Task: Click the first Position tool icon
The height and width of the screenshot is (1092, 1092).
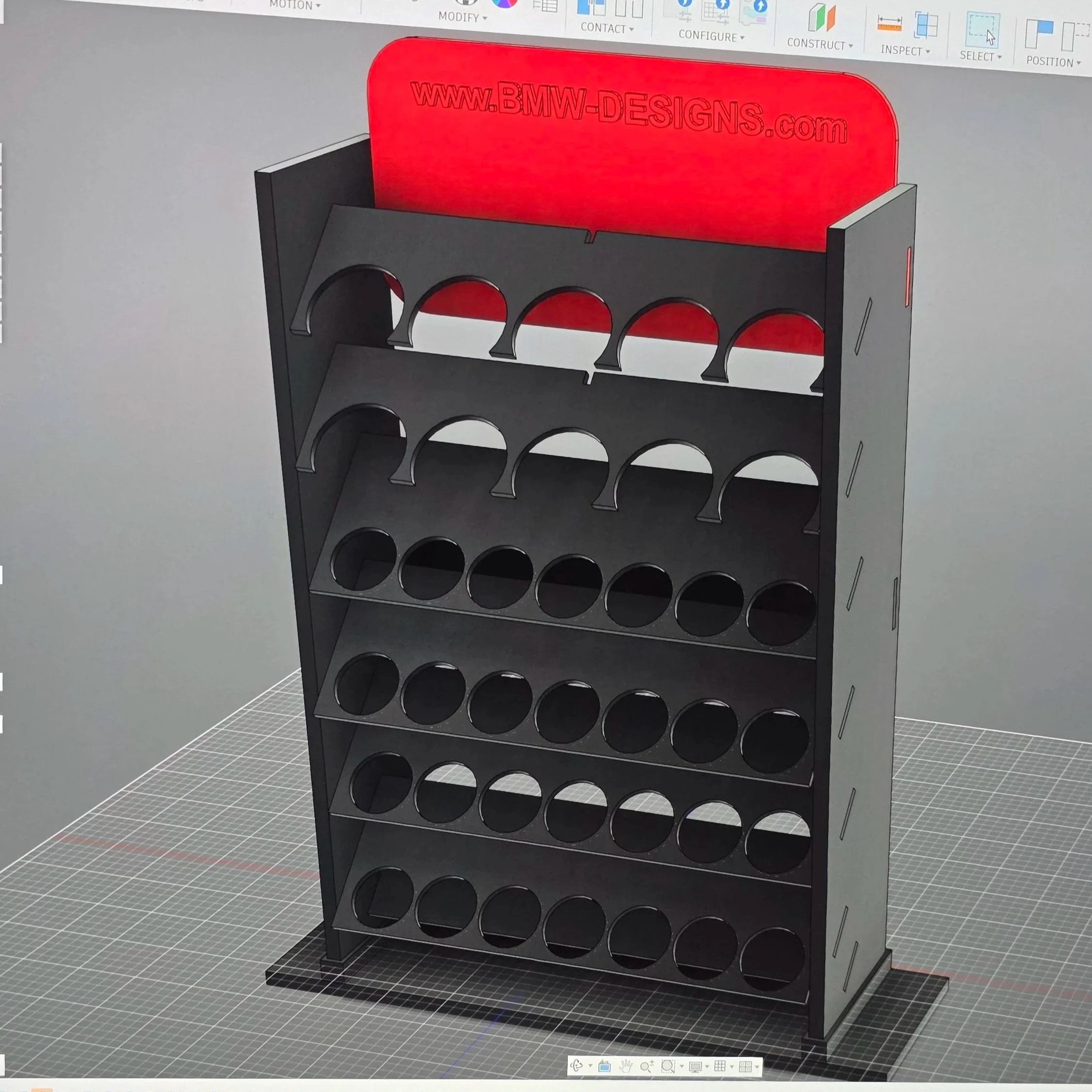Action: [1040, 34]
